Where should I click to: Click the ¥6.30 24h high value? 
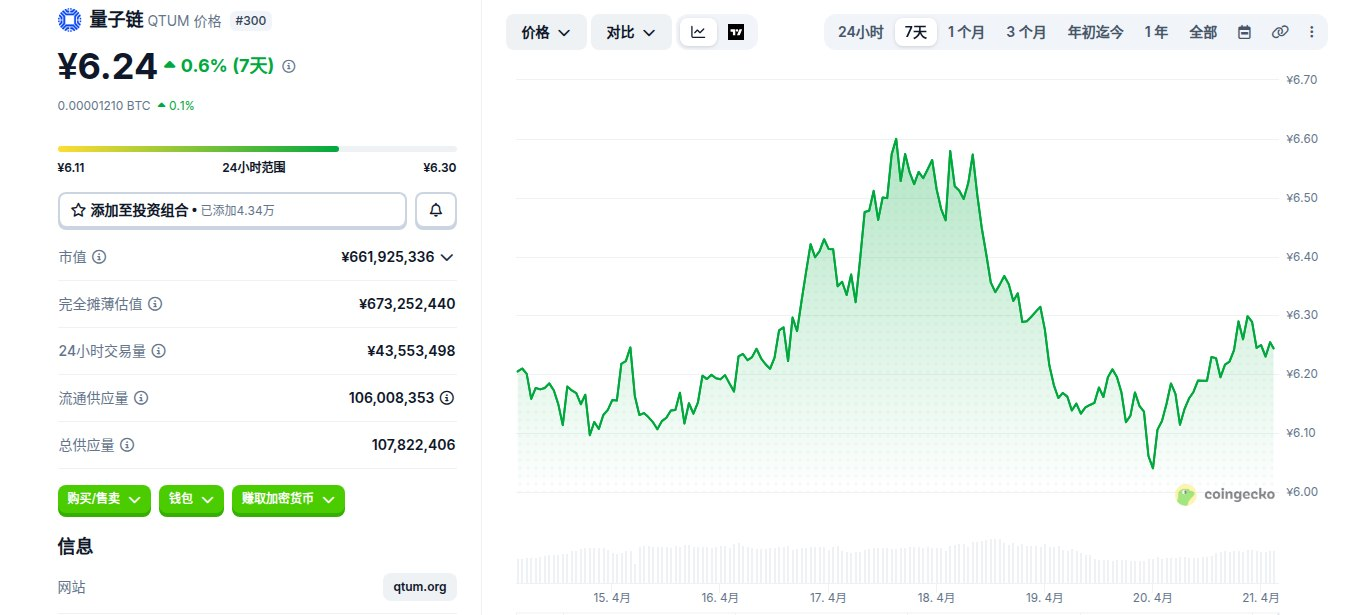pyautogui.click(x=440, y=168)
